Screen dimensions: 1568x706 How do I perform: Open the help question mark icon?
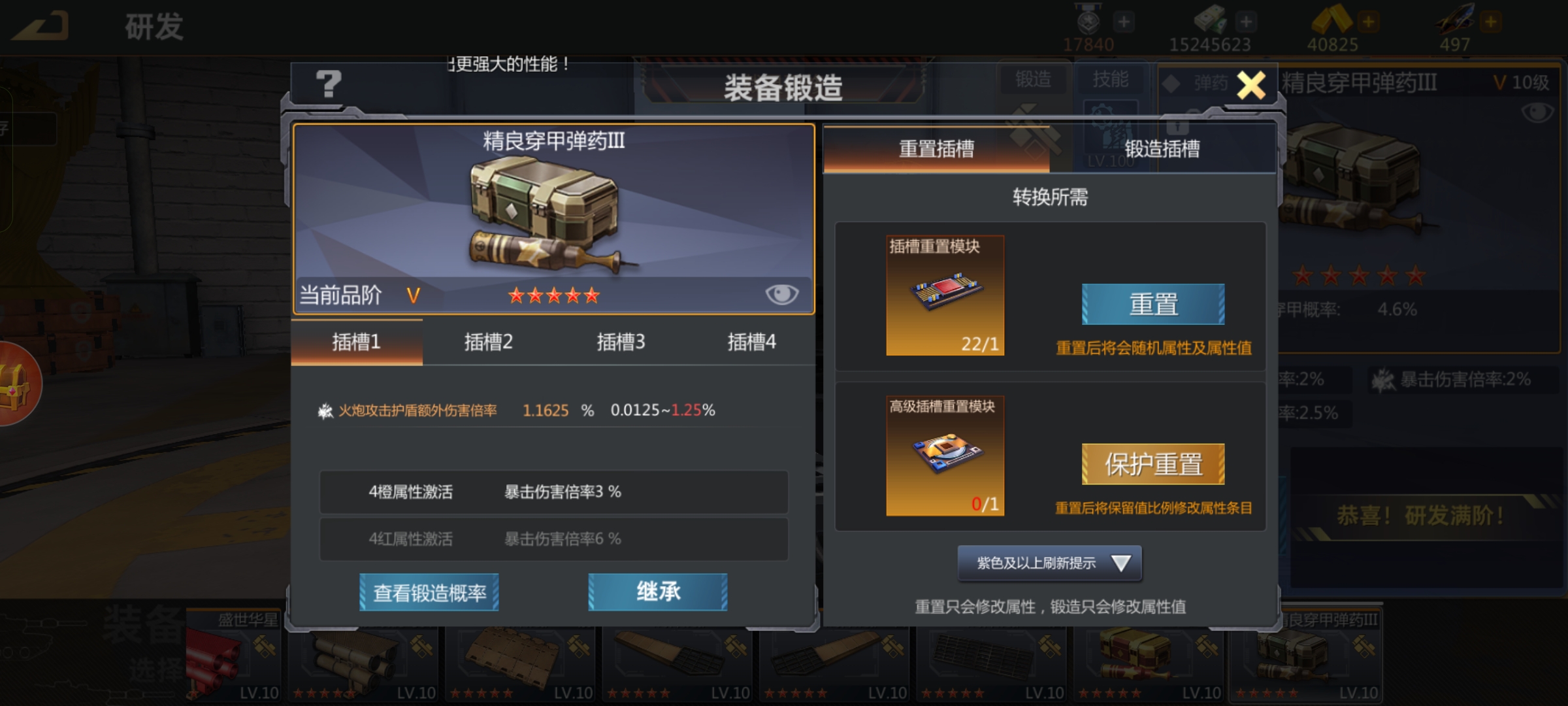click(x=329, y=84)
